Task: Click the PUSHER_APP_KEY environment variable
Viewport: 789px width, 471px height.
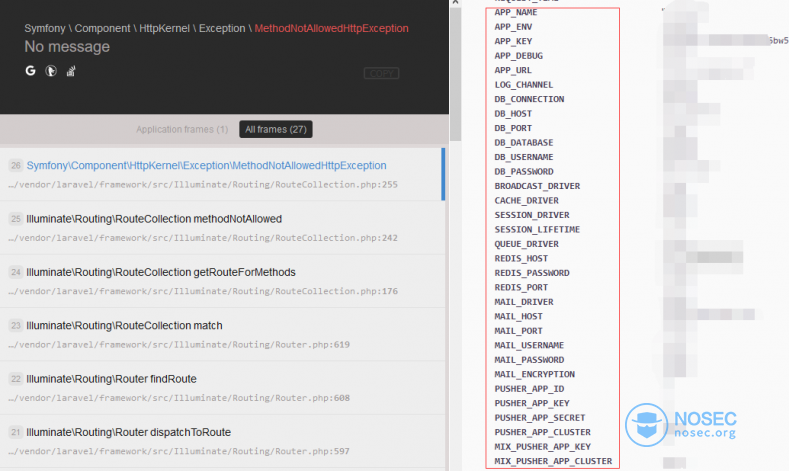Action: pos(532,404)
